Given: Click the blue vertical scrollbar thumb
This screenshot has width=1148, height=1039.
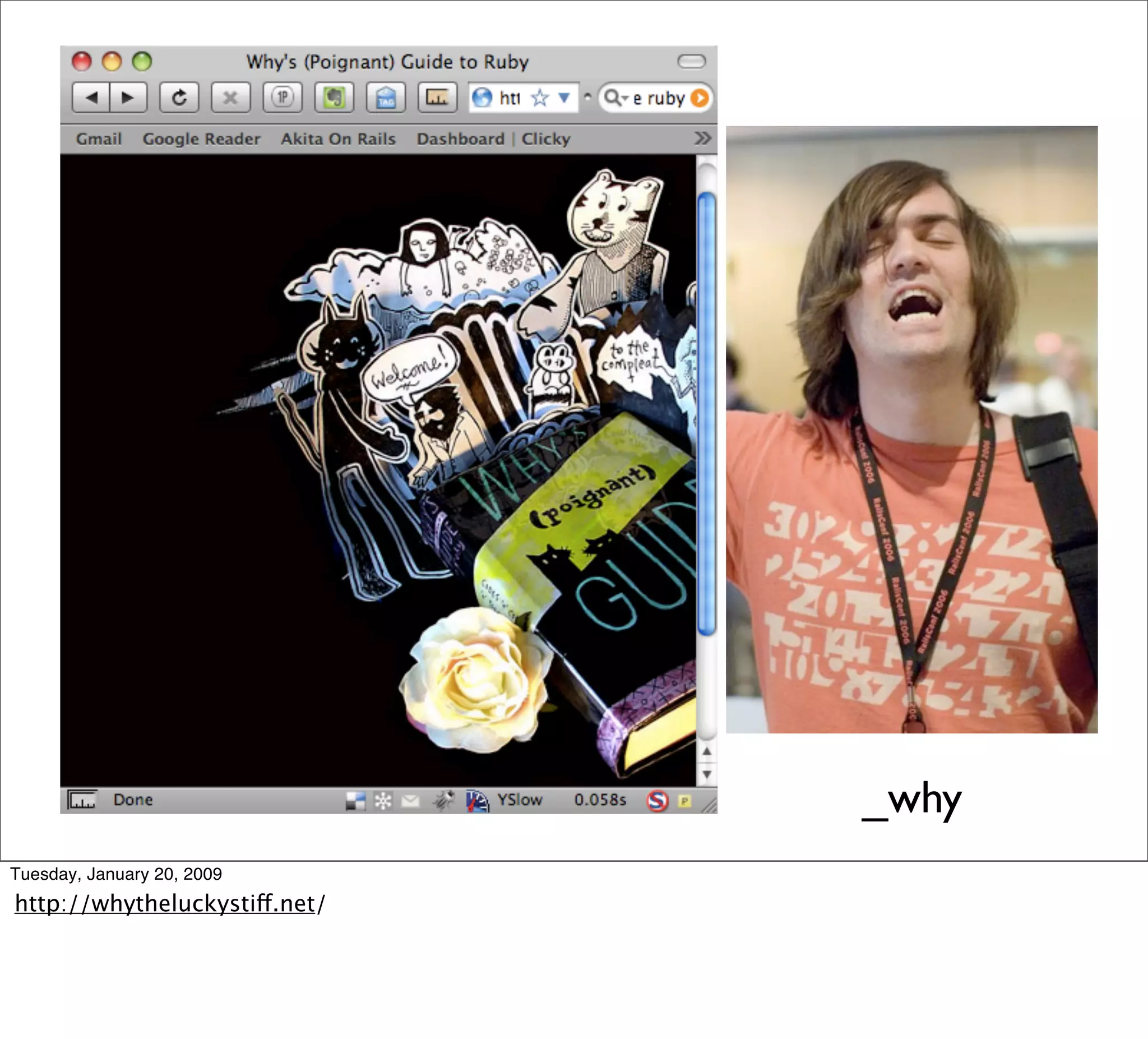Looking at the screenshot, I should (x=706, y=413).
